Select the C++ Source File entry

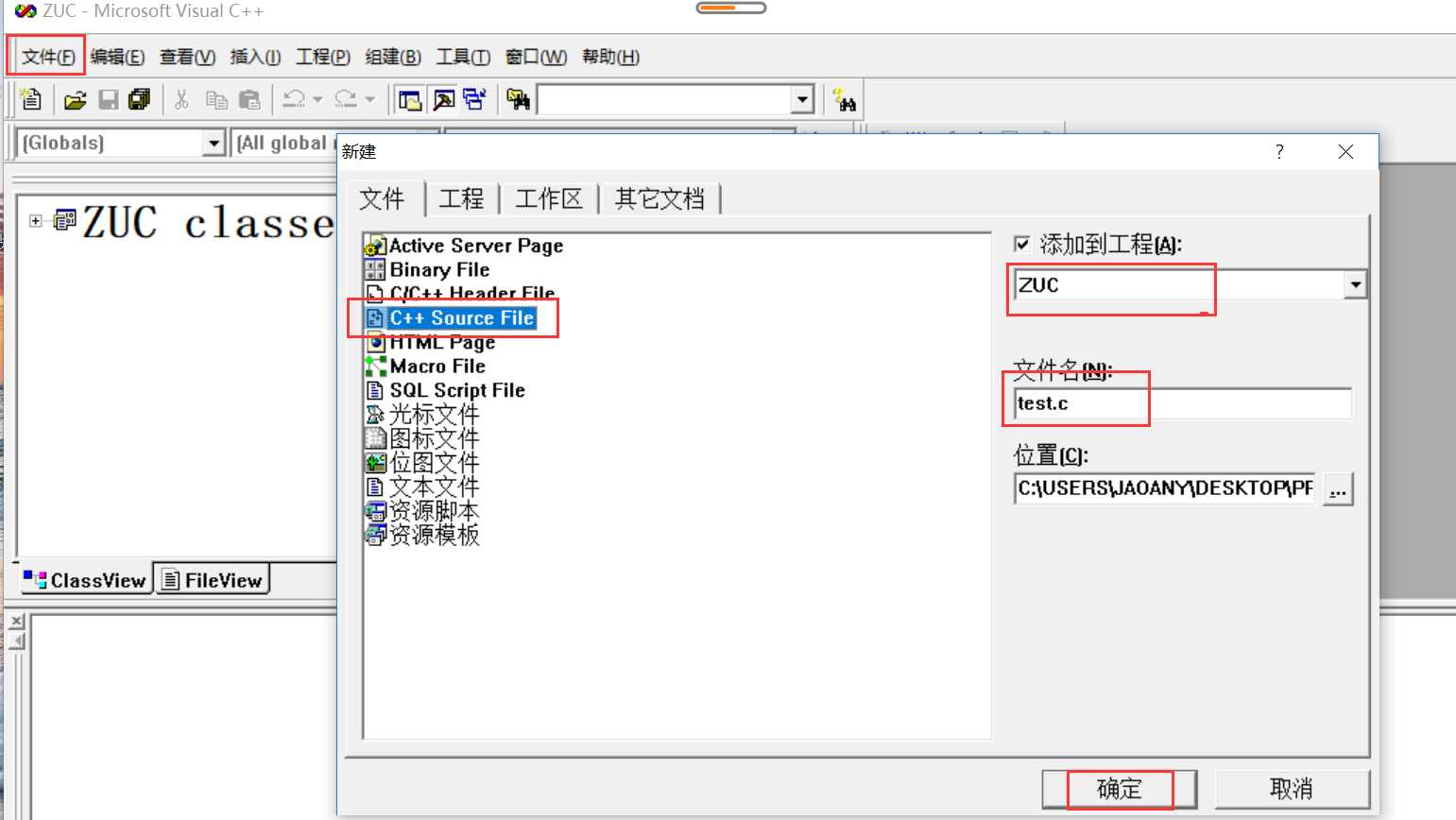pyautogui.click(x=452, y=318)
